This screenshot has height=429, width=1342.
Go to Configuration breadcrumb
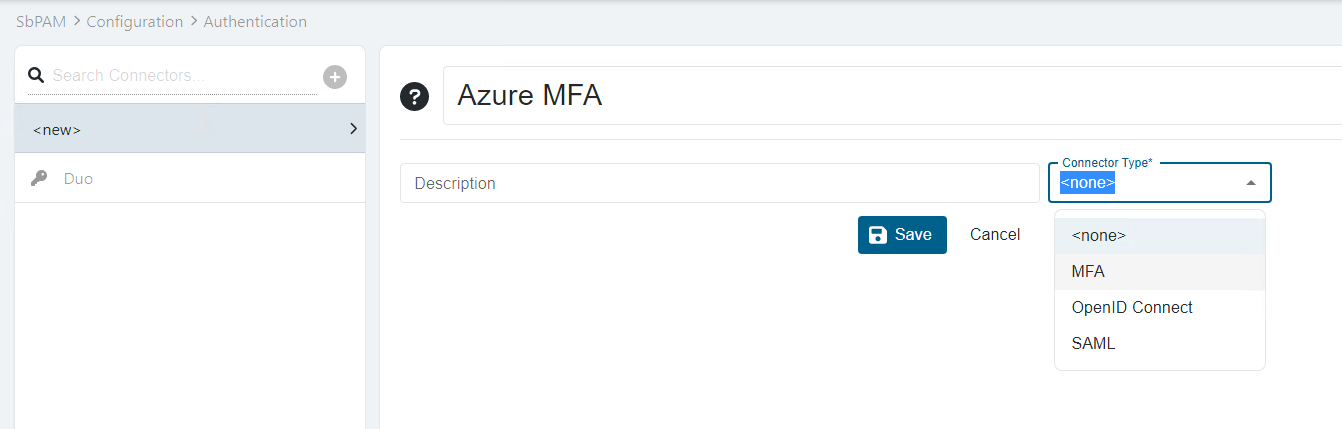135,21
